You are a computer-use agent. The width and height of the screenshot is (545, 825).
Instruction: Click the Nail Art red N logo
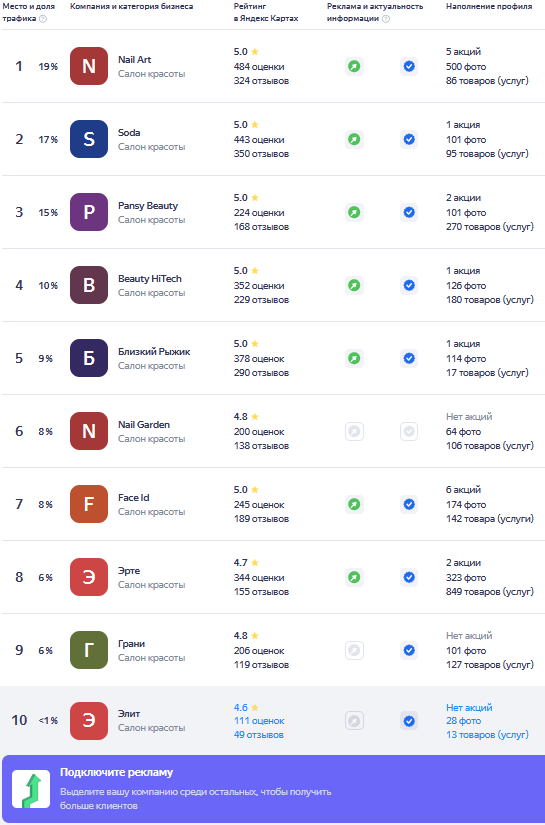89,66
